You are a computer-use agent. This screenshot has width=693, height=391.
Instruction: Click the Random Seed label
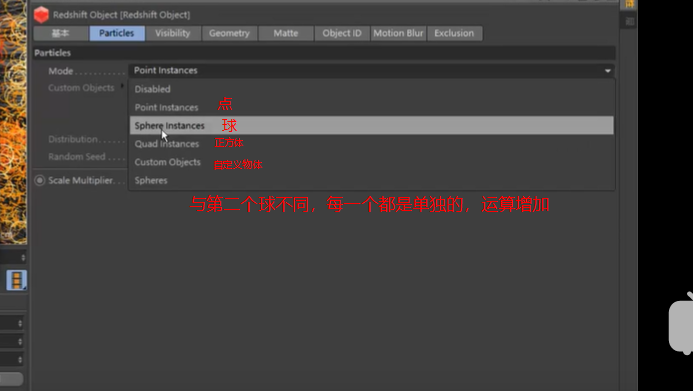point(77,157)
